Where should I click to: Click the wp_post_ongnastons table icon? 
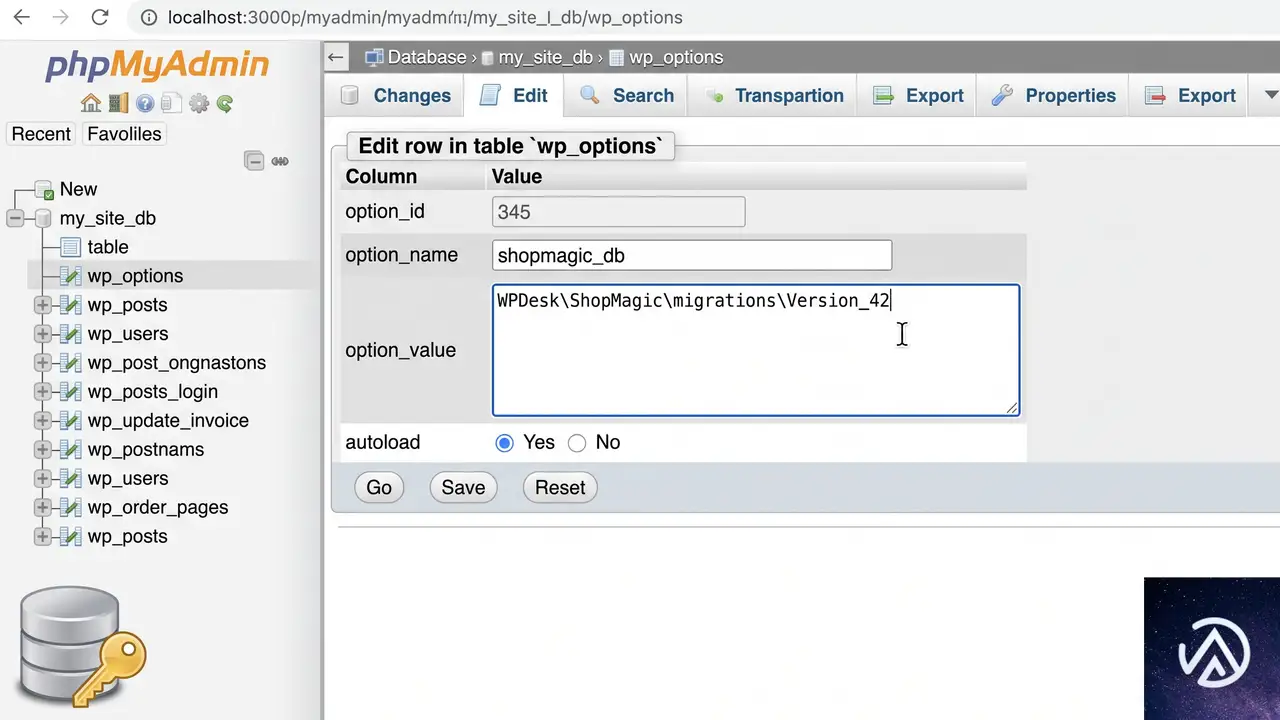point(70,363)
